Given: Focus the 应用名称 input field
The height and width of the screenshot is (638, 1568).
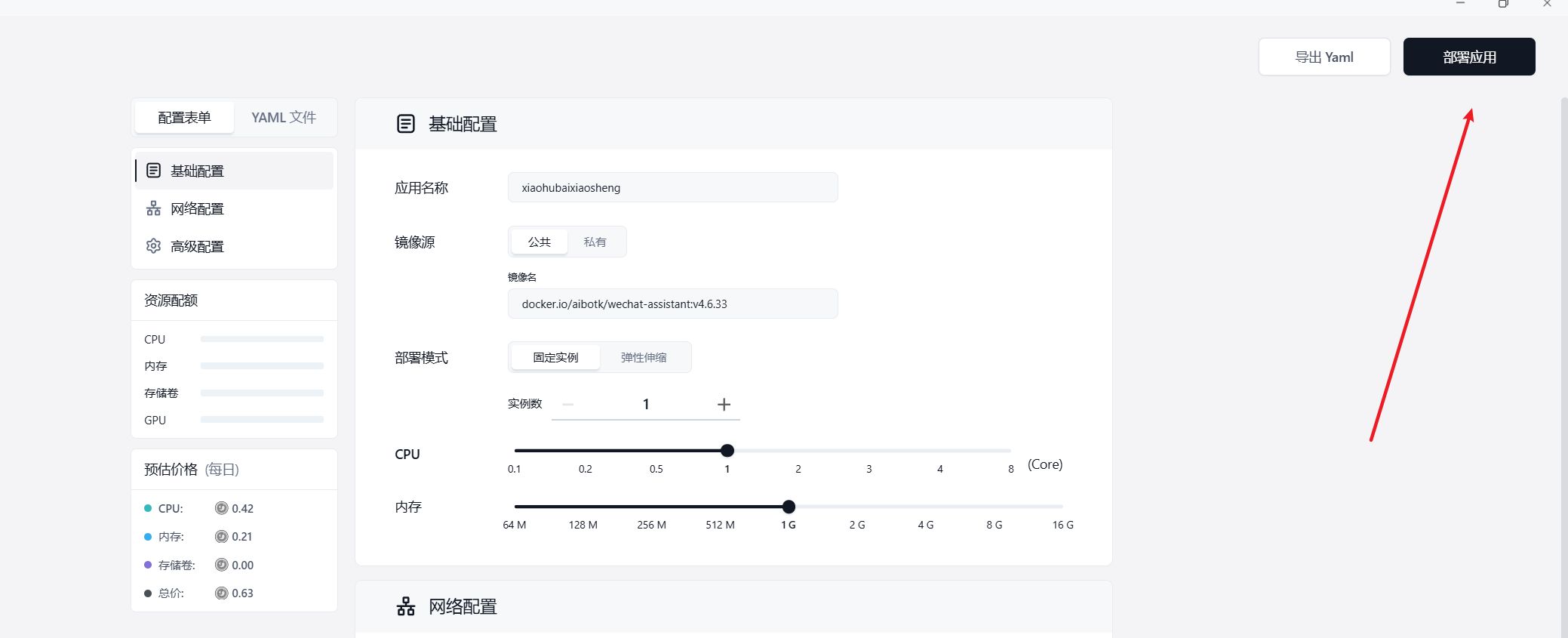Looking at the screenshot, I should click(x=672, y=187).
